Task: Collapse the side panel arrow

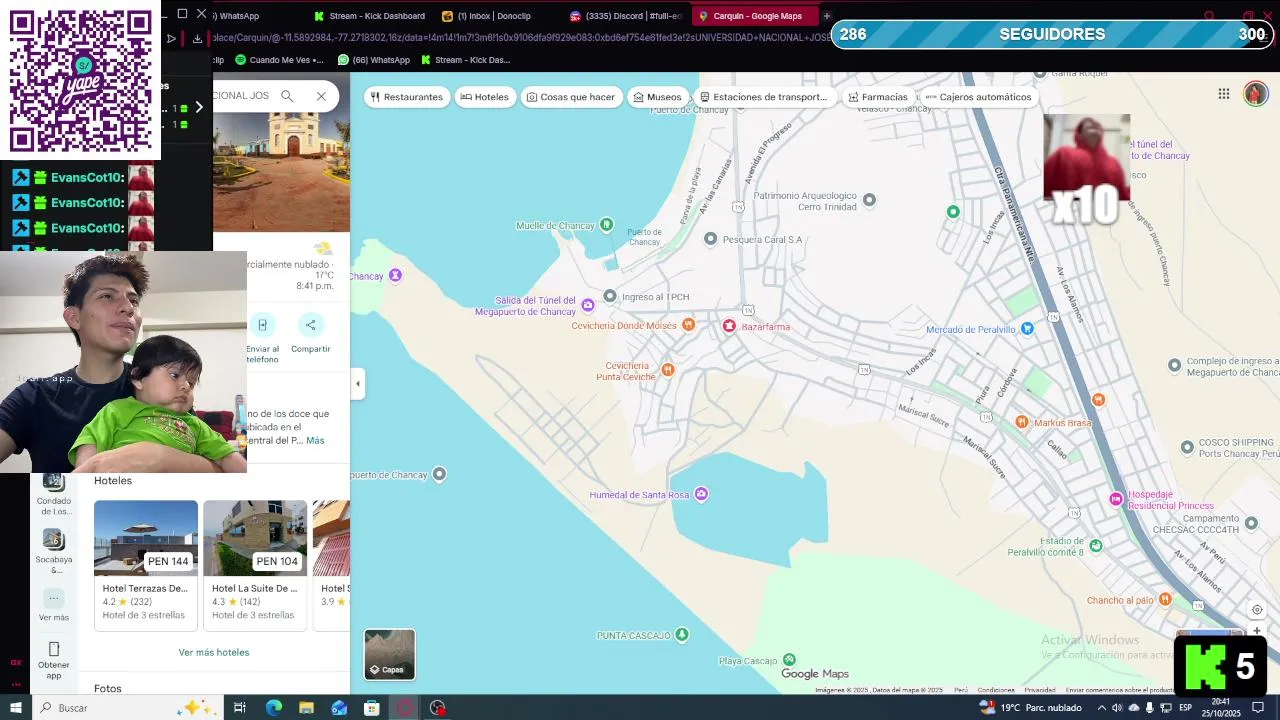Action: (358, 383)
